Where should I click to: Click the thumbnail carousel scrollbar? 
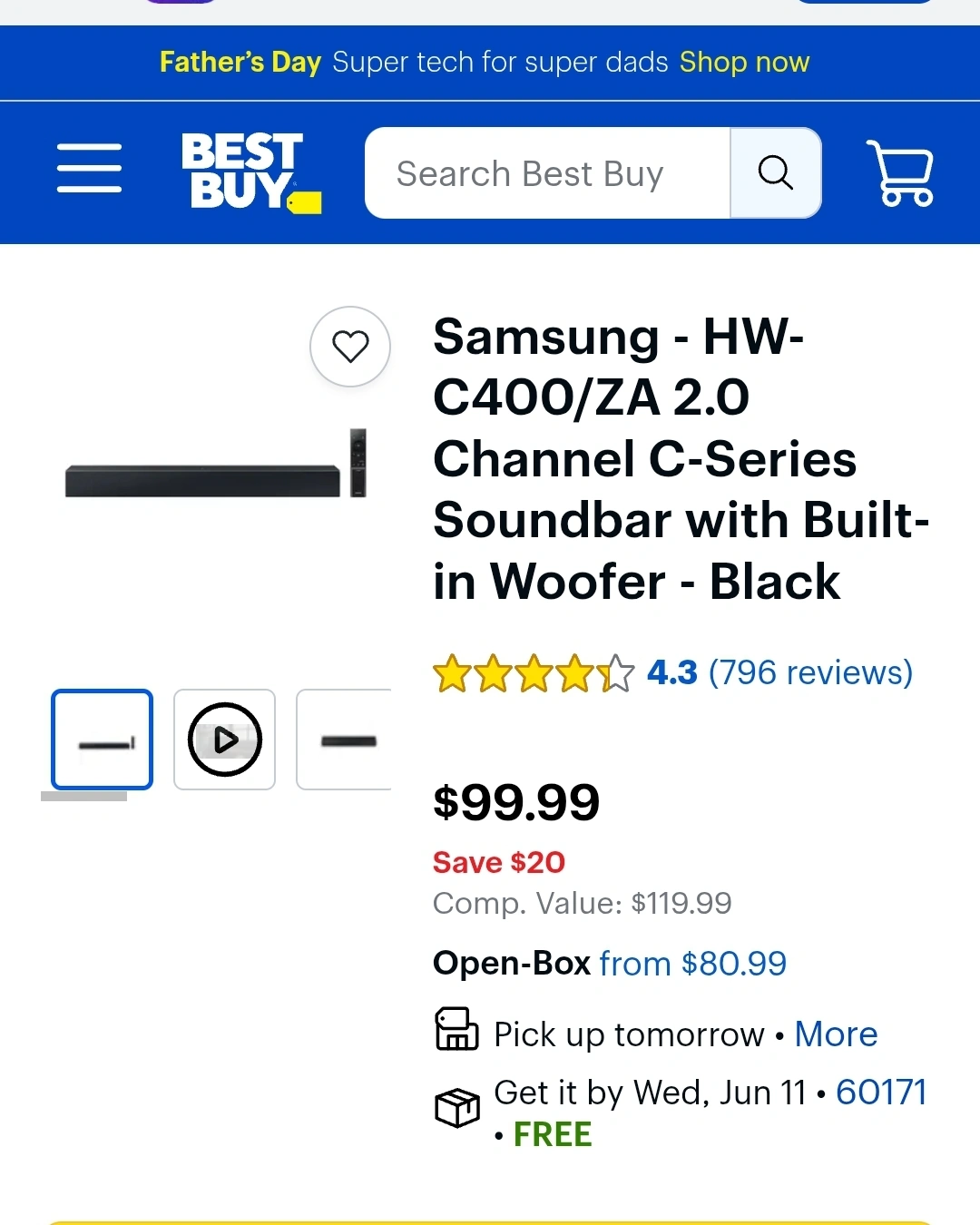pyautogui.click(x=83, y=796)
